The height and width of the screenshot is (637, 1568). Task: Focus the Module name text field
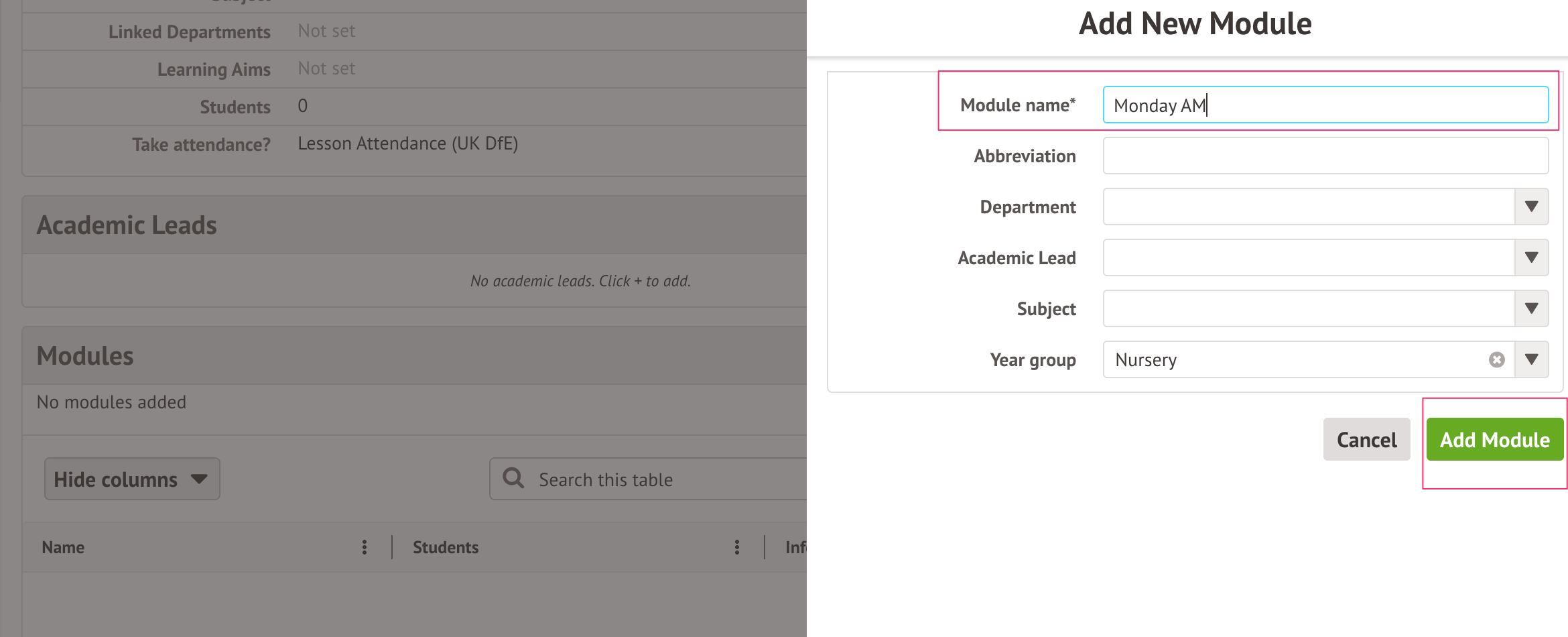(x=1325, y=105)
